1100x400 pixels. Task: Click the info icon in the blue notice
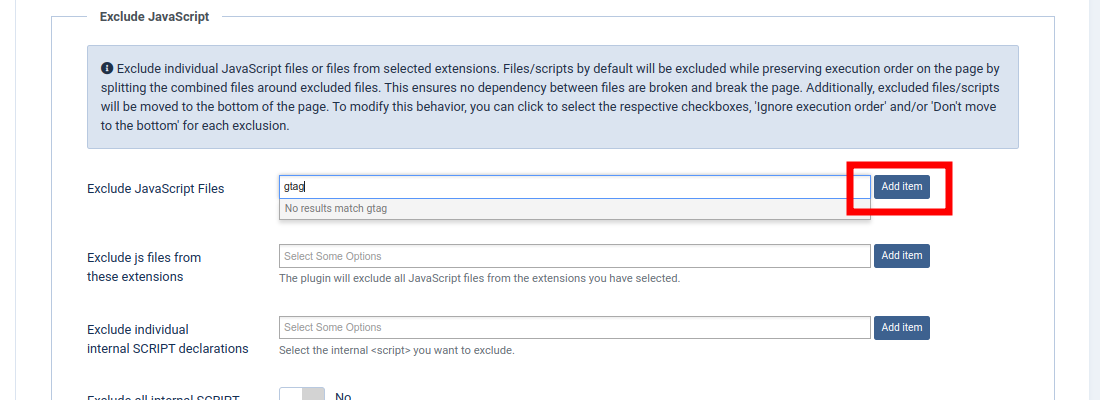107,69
